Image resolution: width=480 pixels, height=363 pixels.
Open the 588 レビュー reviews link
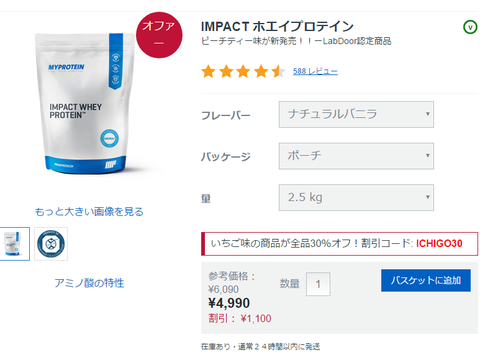click(315, 71)
